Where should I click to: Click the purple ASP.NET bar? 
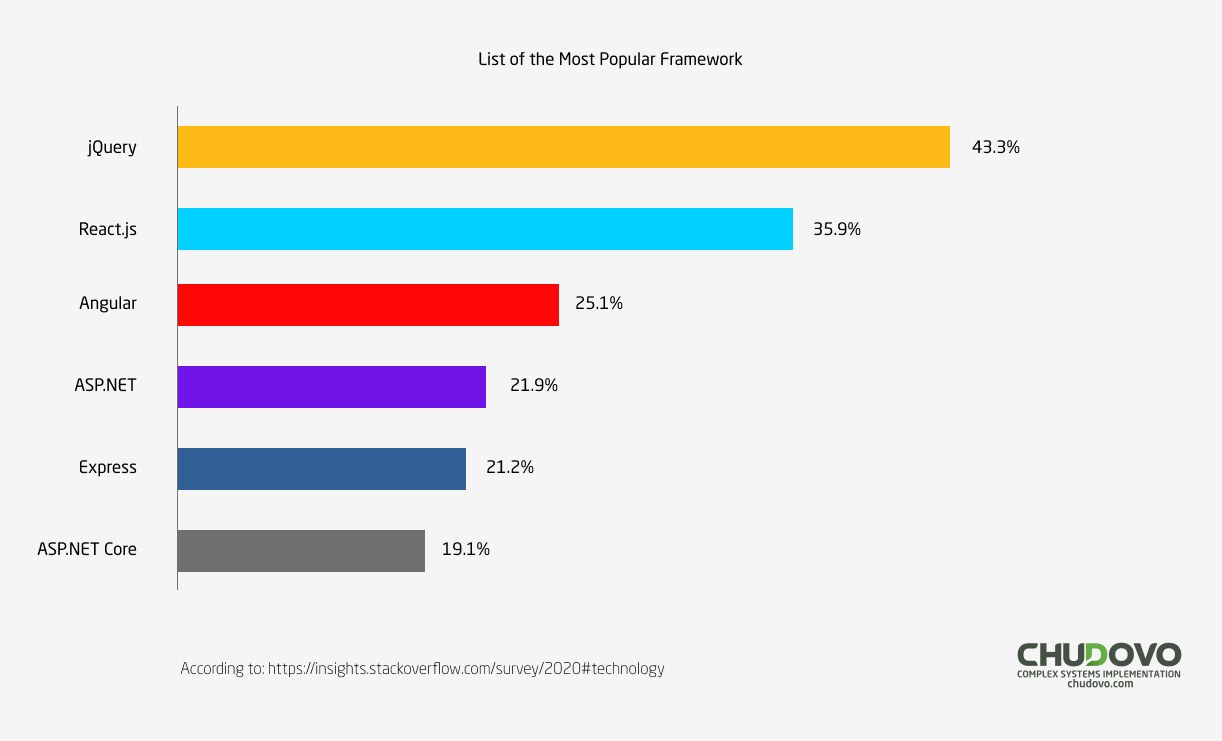331,387
